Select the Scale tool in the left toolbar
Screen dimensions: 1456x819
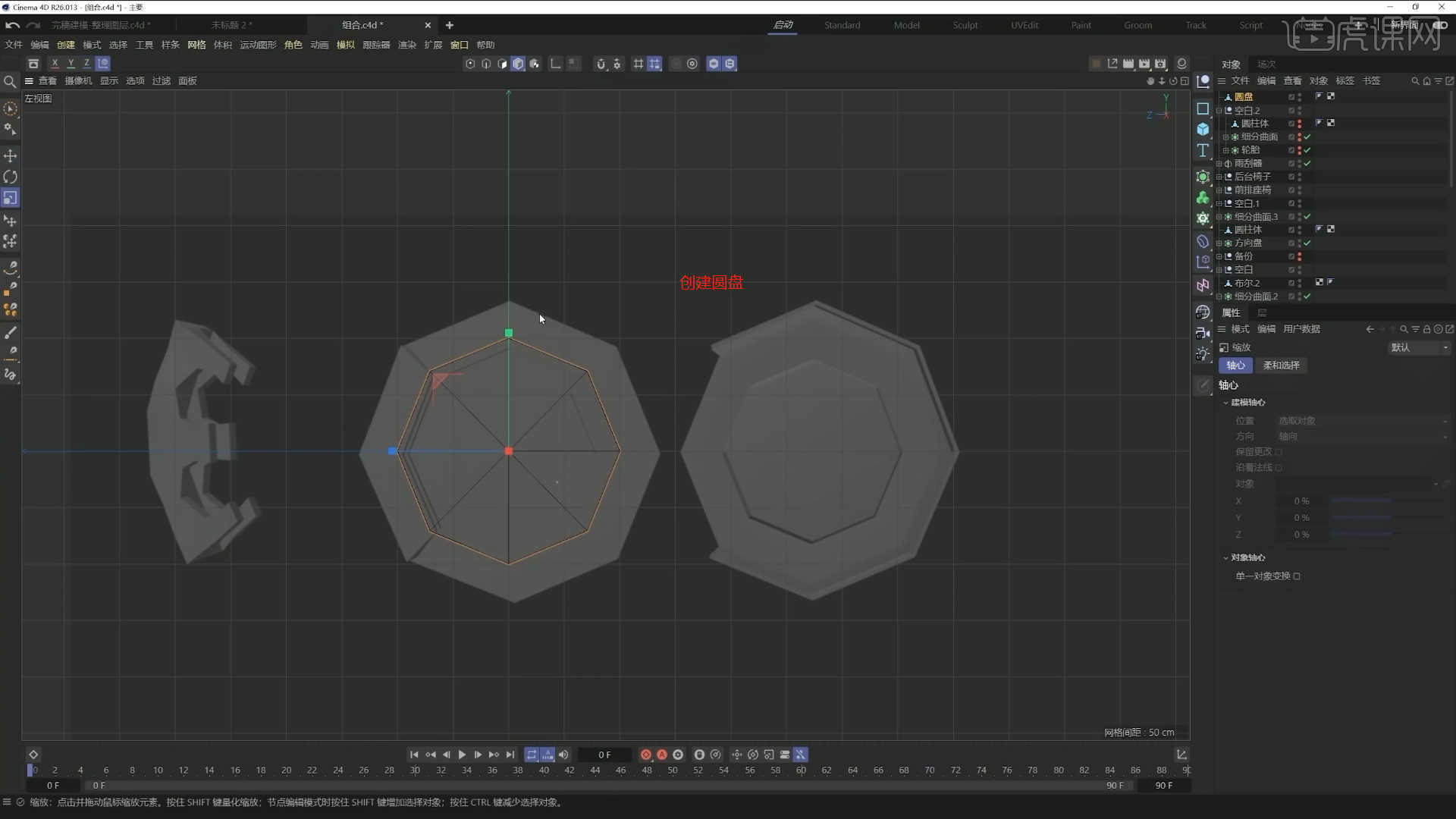click(x=11, y=198)
